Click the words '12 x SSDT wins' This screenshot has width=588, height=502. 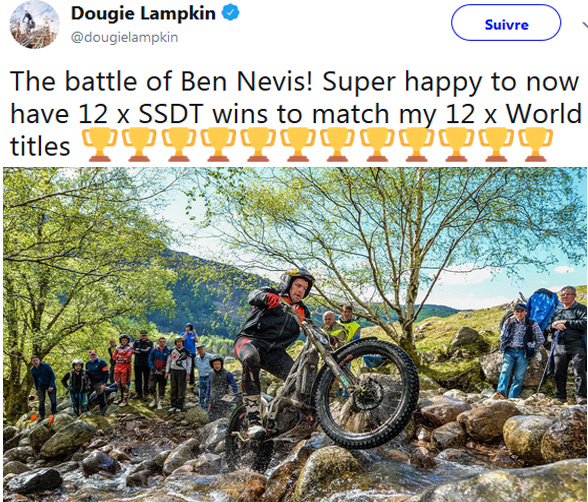tap(174, 114)
